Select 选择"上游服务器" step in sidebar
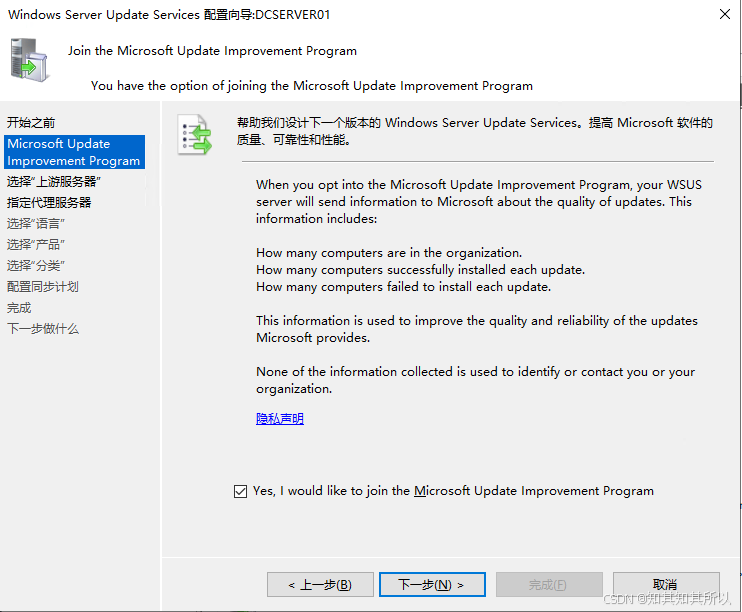Viewport: 742px width, 612px height. point(53,181)
